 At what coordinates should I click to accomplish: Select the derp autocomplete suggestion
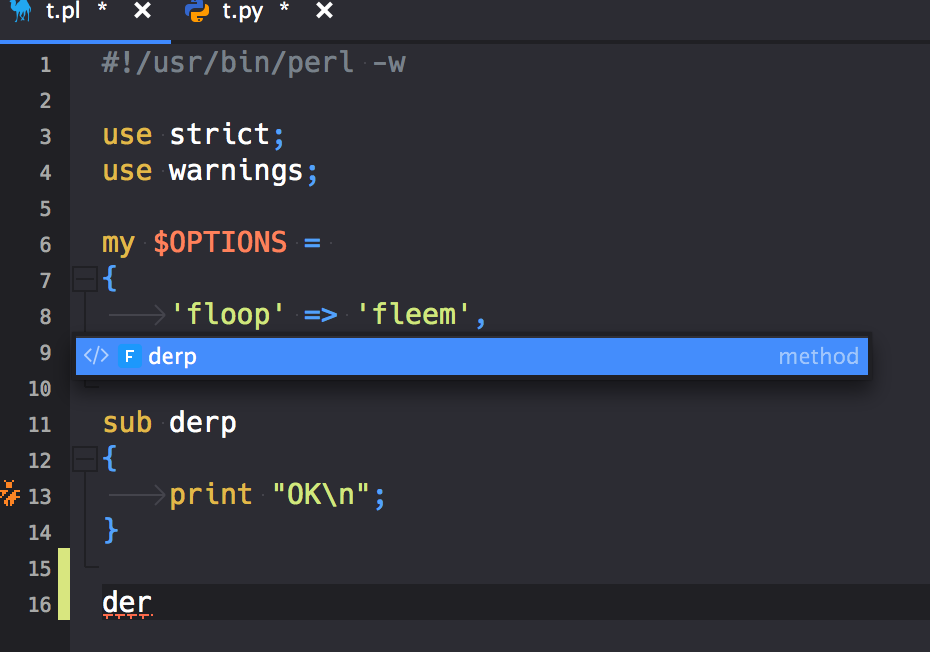(x=172, y=355)
